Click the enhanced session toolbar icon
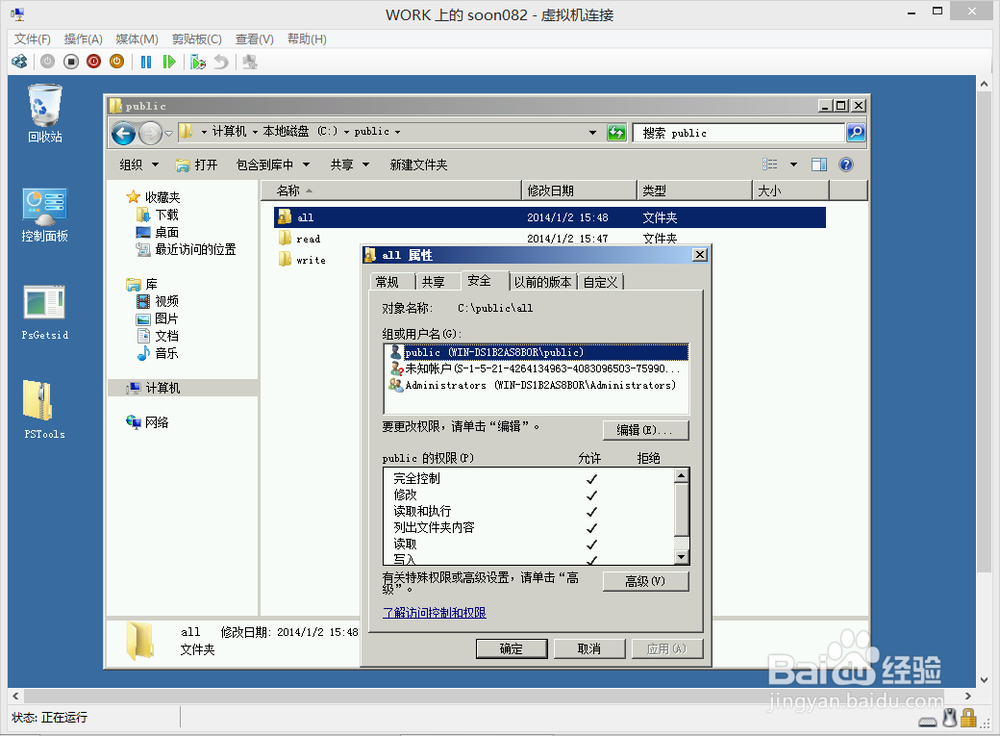The height and width of the screenshot is (736, 1000). 250,62
